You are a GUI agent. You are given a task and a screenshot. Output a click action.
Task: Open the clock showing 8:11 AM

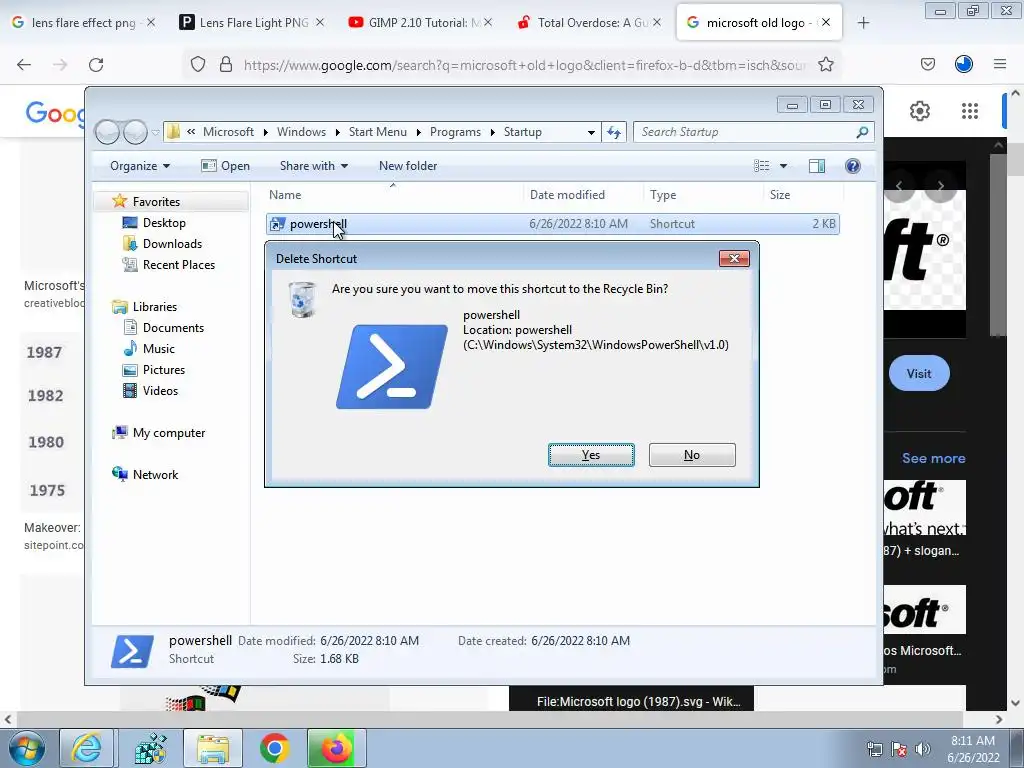pos(973,749)
